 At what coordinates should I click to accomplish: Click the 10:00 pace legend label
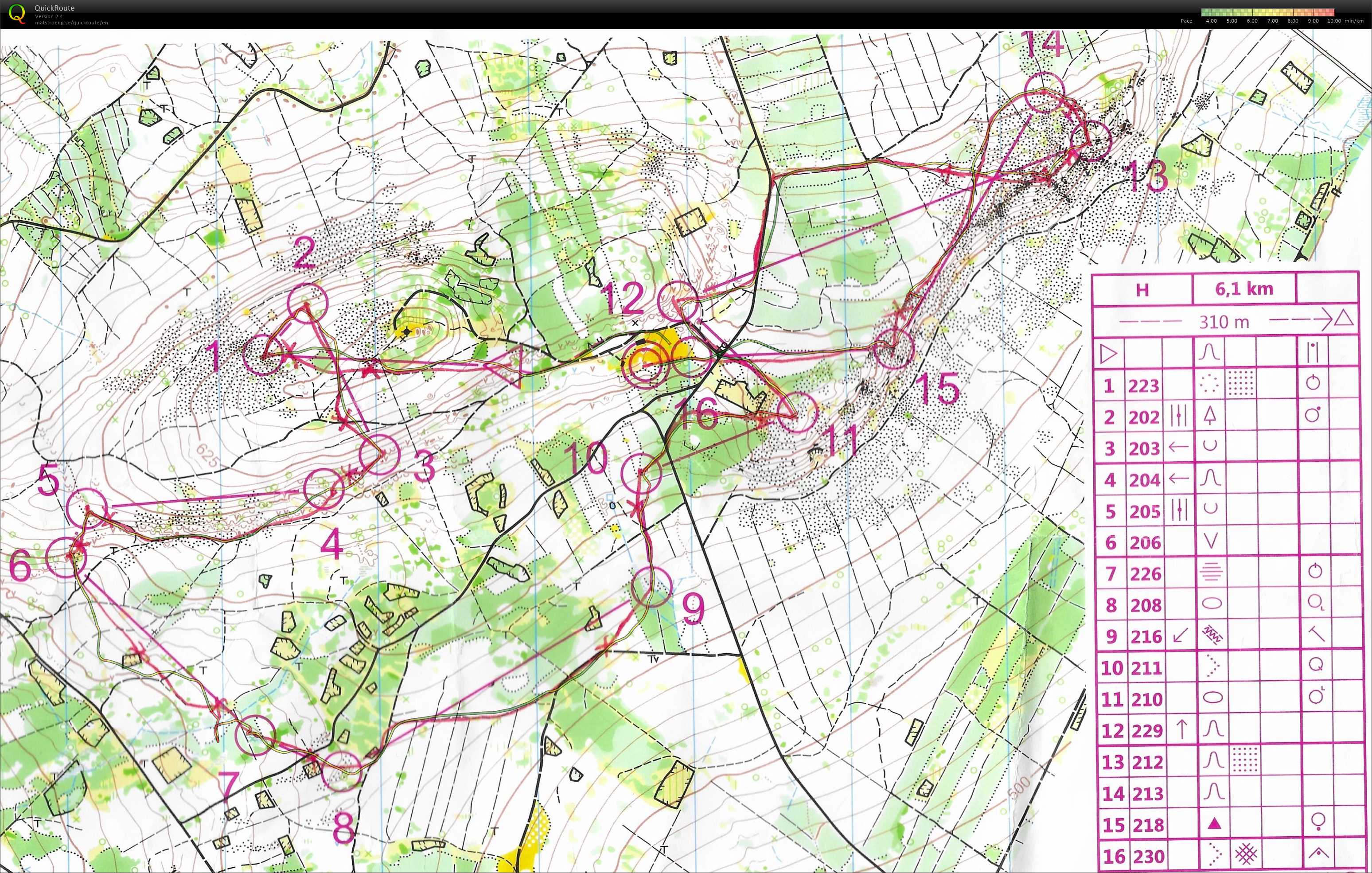point(1334,21)
